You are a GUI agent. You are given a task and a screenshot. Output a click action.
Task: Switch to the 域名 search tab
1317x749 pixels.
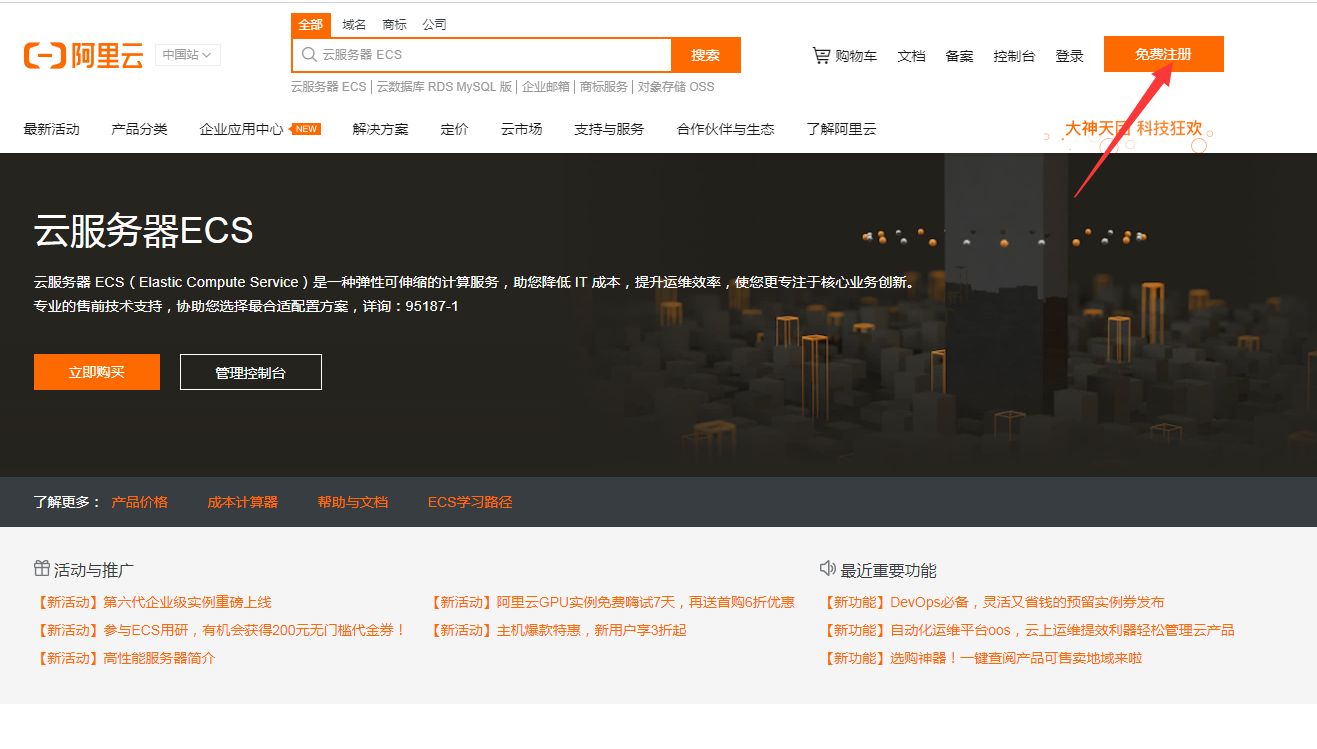(x=354, y=25)
